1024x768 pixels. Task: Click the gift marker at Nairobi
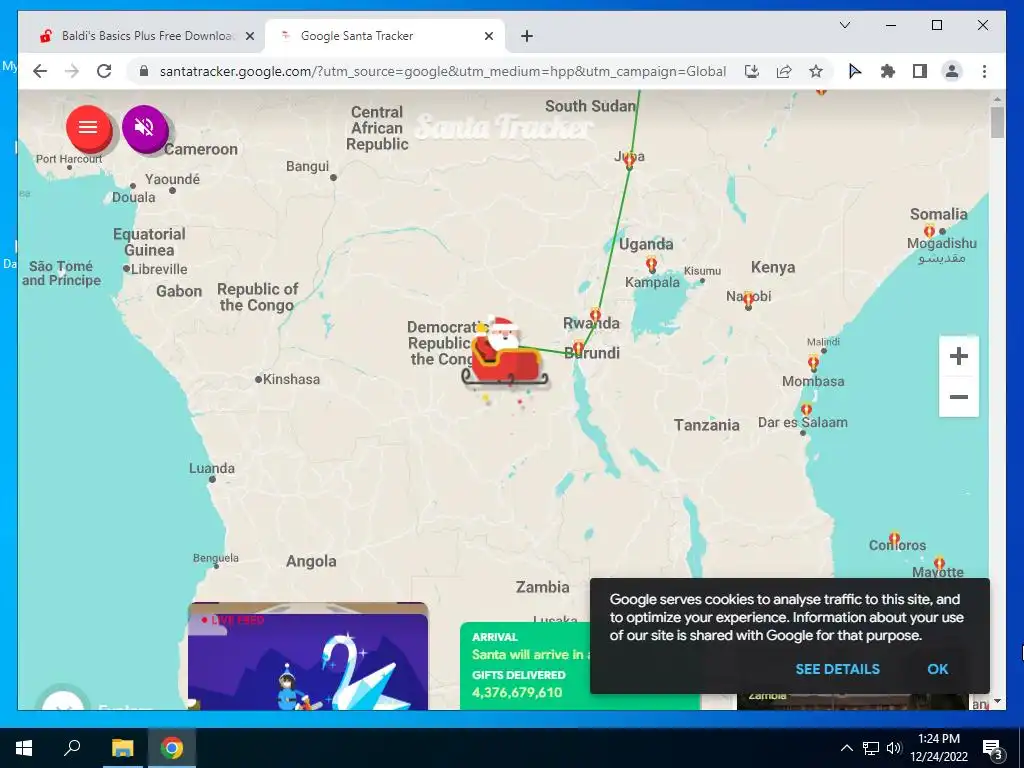748,300
